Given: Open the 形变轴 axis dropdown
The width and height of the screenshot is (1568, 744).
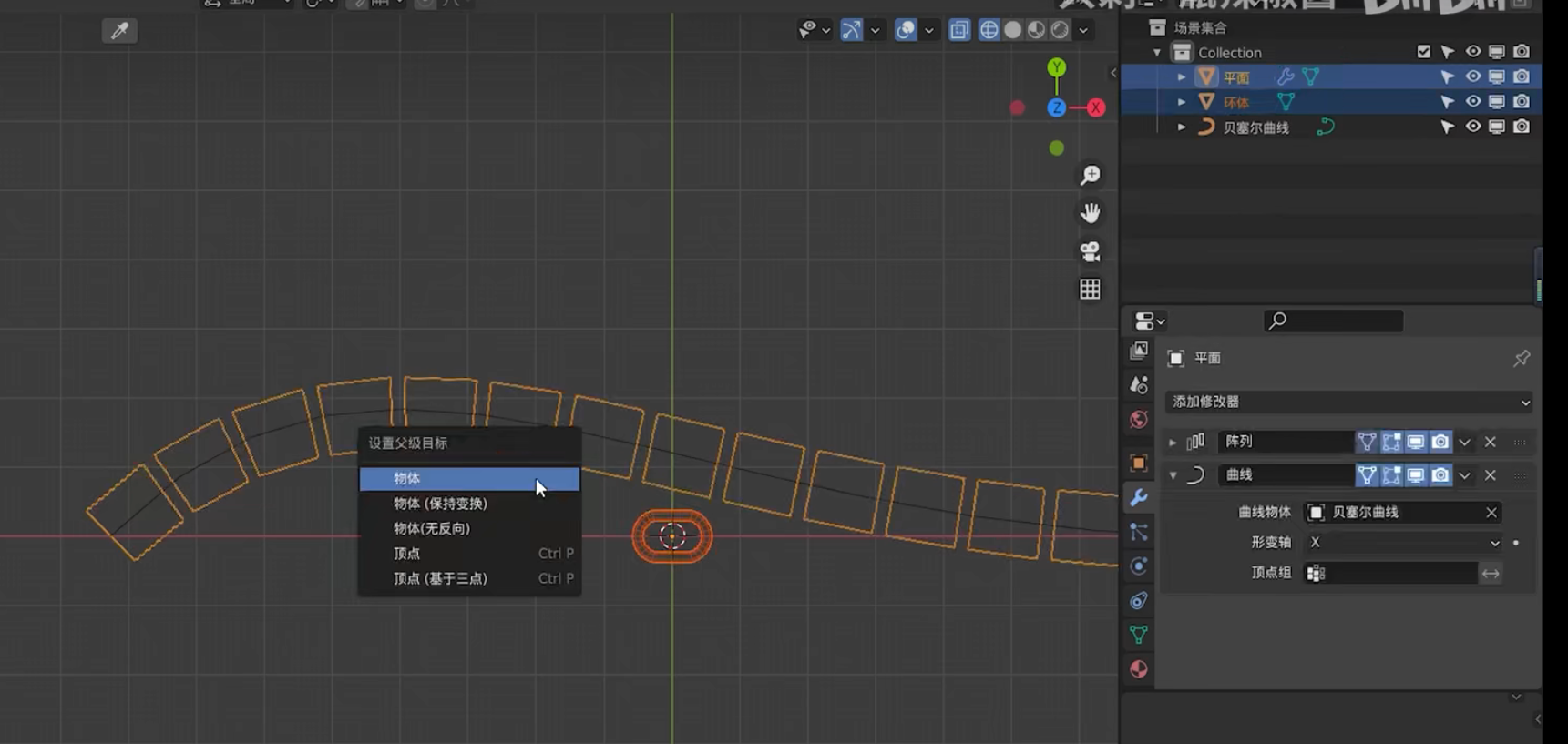Looking at the screenshot, I should (x=1403, y=543).
